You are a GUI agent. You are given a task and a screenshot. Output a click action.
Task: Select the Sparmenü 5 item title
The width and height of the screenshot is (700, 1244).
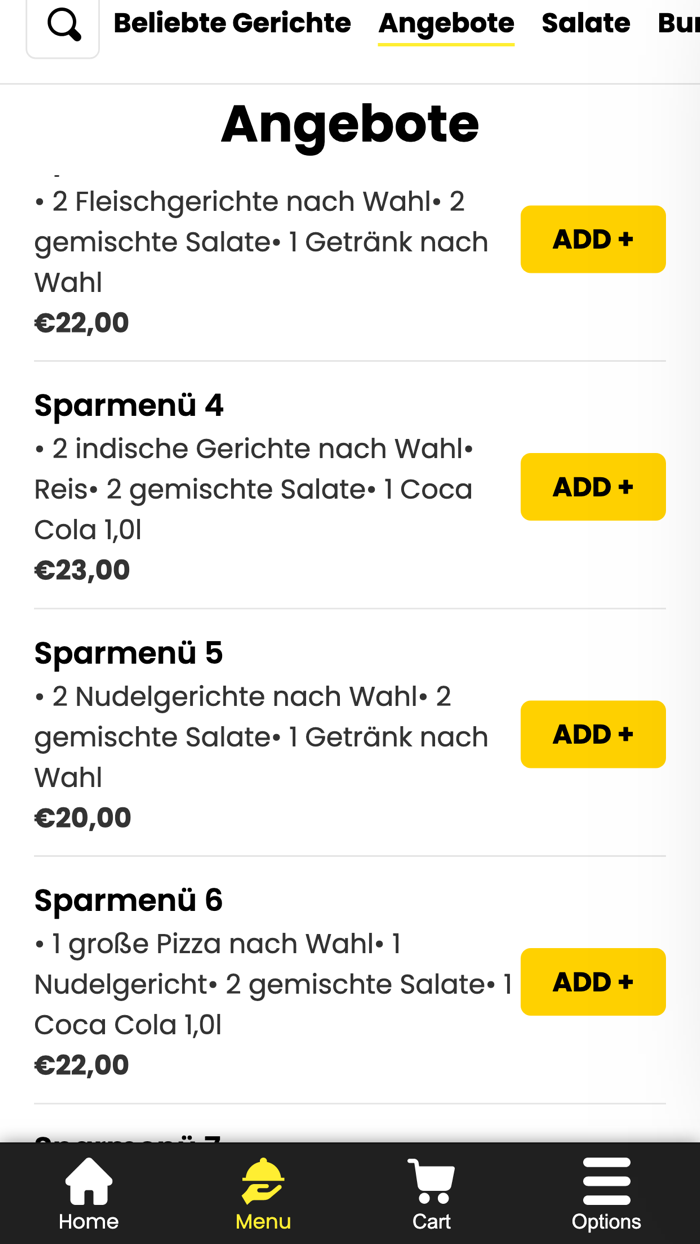128,652
